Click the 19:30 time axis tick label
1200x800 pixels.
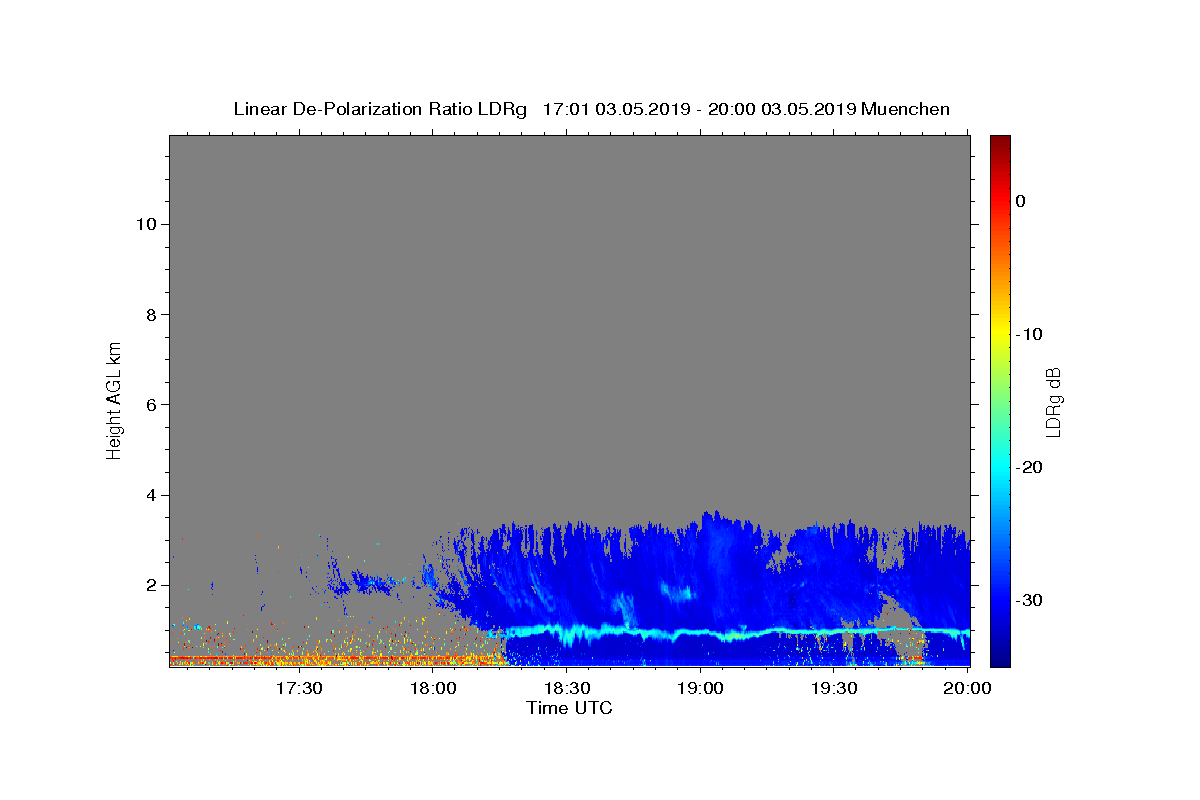click(833, 689)
